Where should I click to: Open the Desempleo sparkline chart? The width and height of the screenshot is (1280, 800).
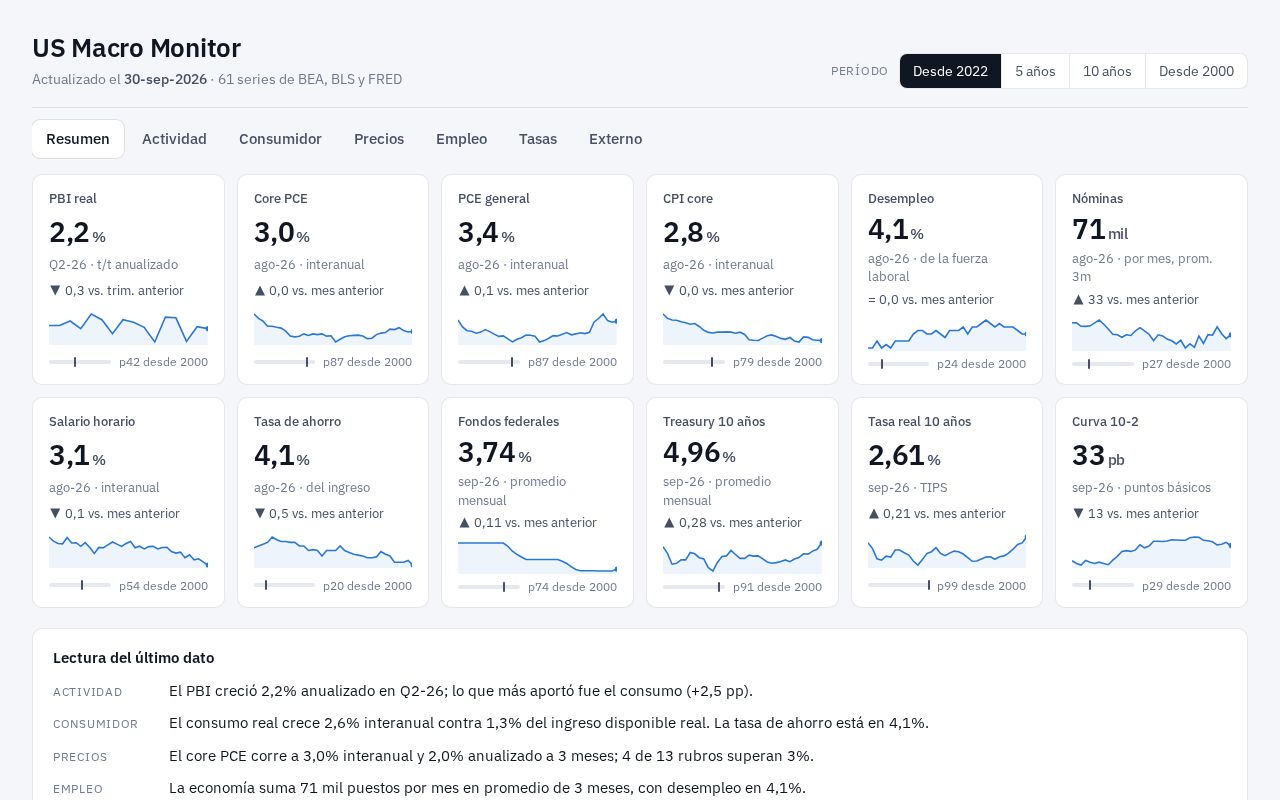947,335
